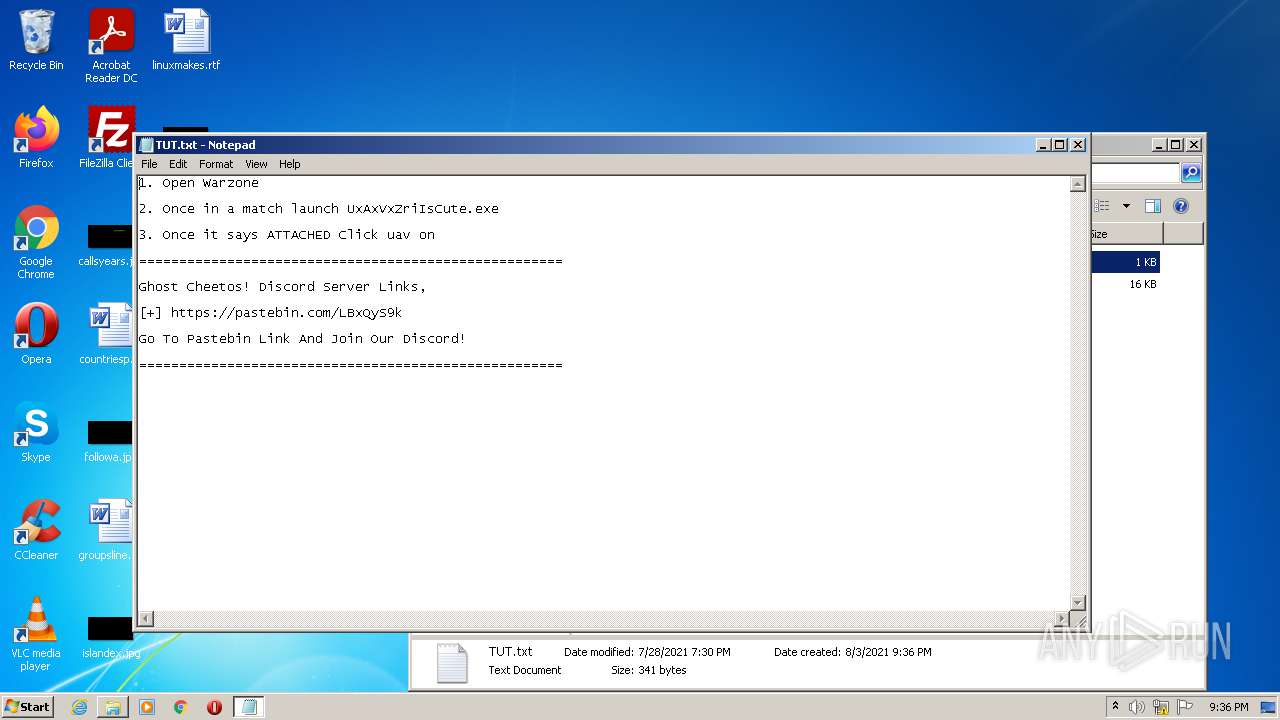The width and height of the screenshot is (1280, 720).
Task: Click the Start button
Action: pyautogui.click(x=27, y=707)
